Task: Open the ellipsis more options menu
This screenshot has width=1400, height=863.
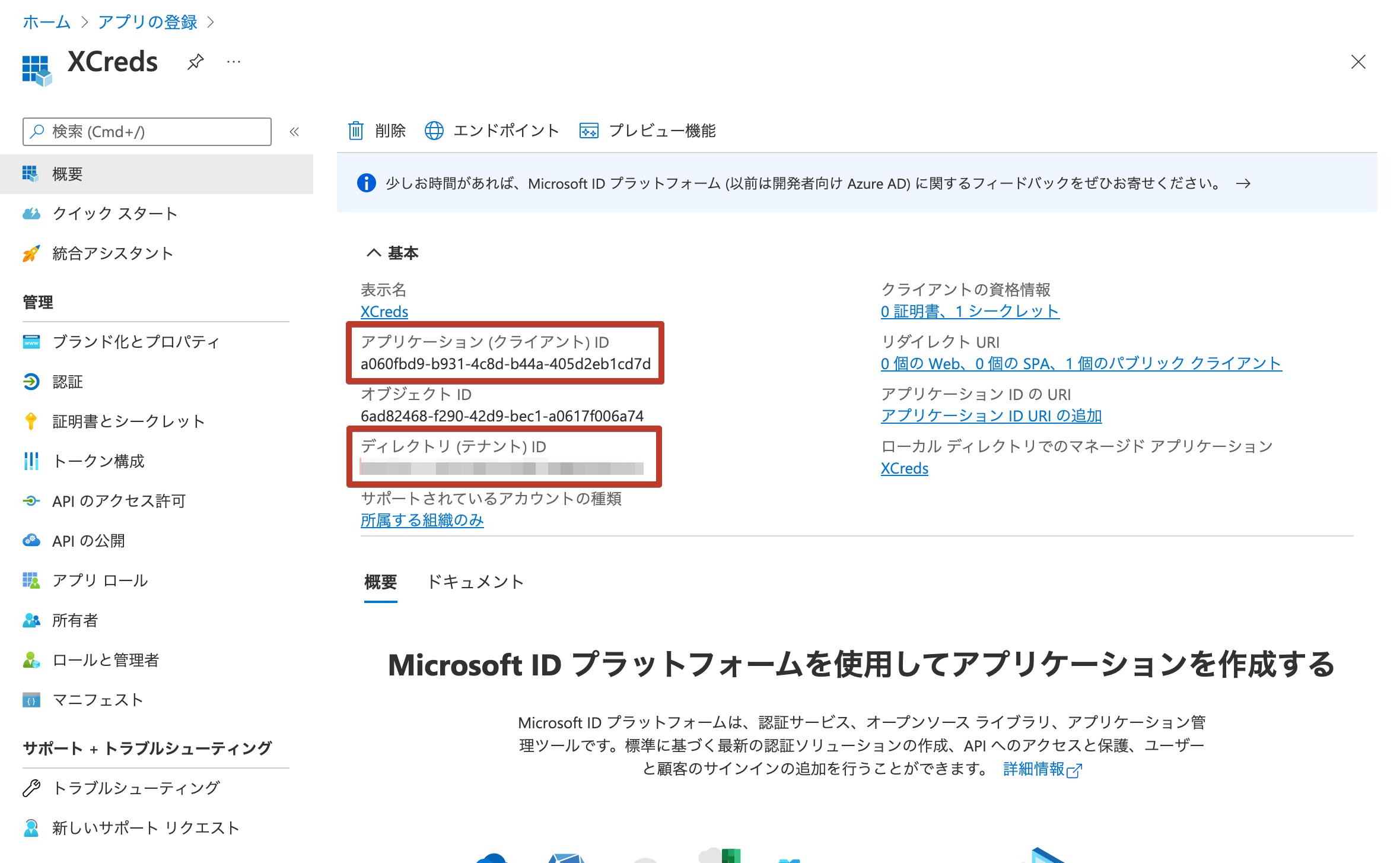Action: point(234,61)
